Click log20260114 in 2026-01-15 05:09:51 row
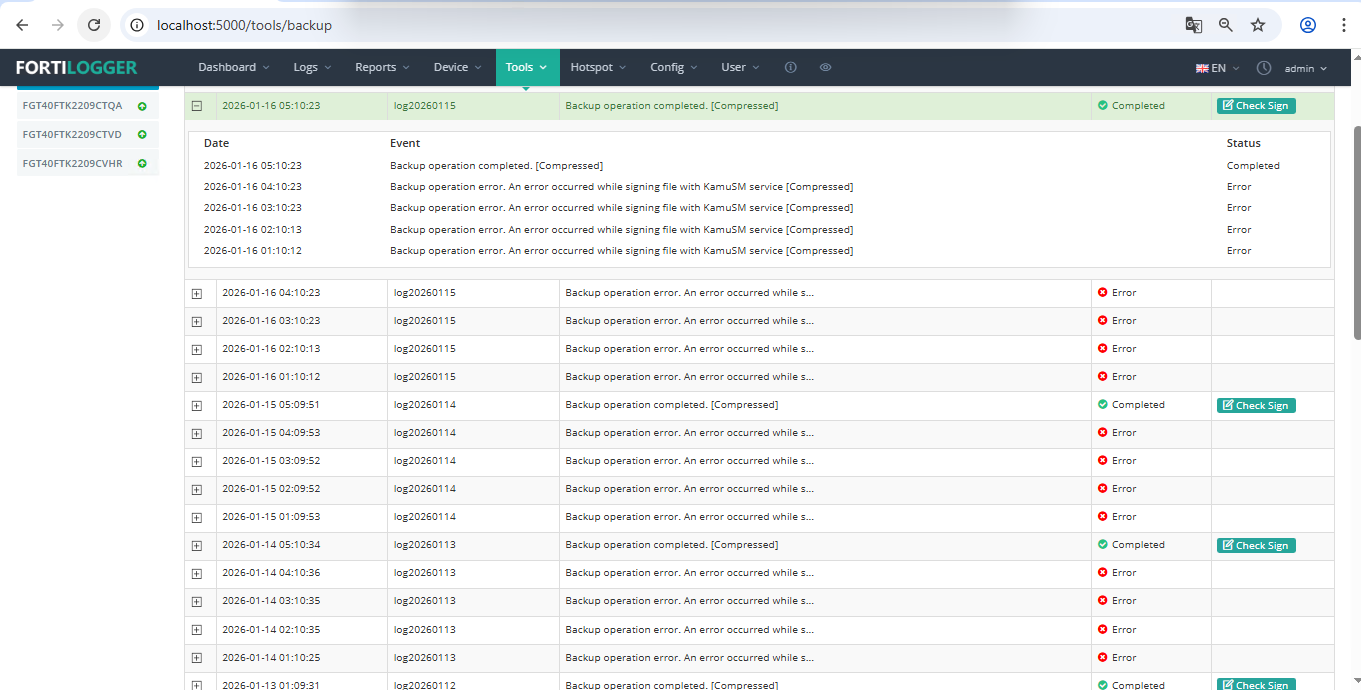Viewport: 1361px width, 690px height. 424,405
